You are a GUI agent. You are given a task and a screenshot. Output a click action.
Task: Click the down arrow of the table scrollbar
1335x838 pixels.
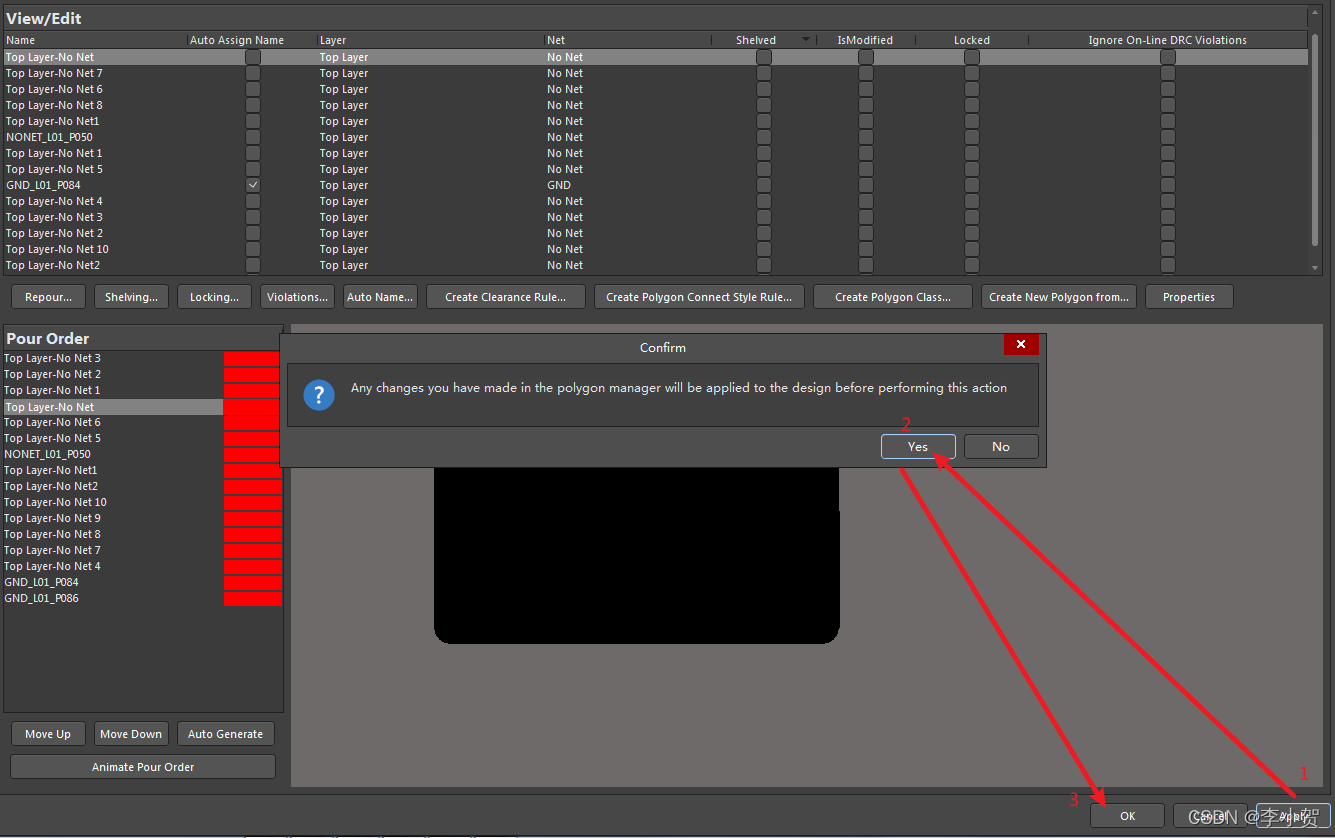1316,268
